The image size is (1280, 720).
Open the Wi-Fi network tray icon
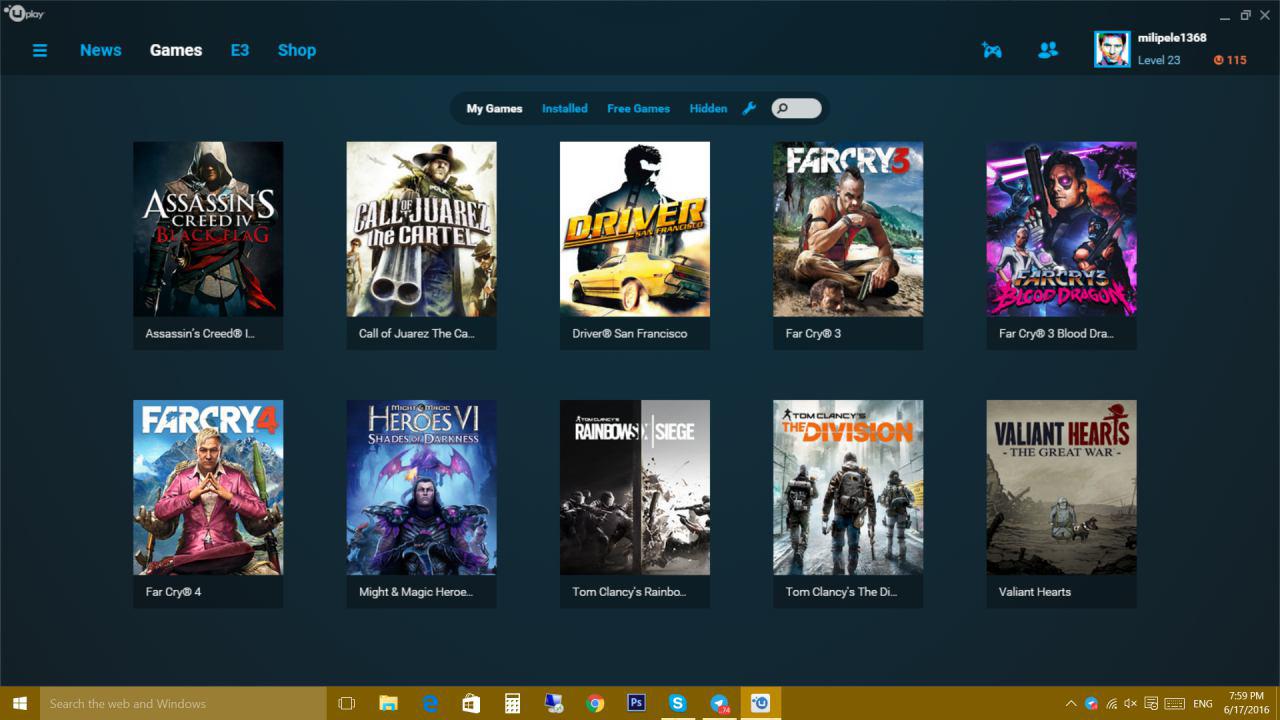(x=1111, y=703)
